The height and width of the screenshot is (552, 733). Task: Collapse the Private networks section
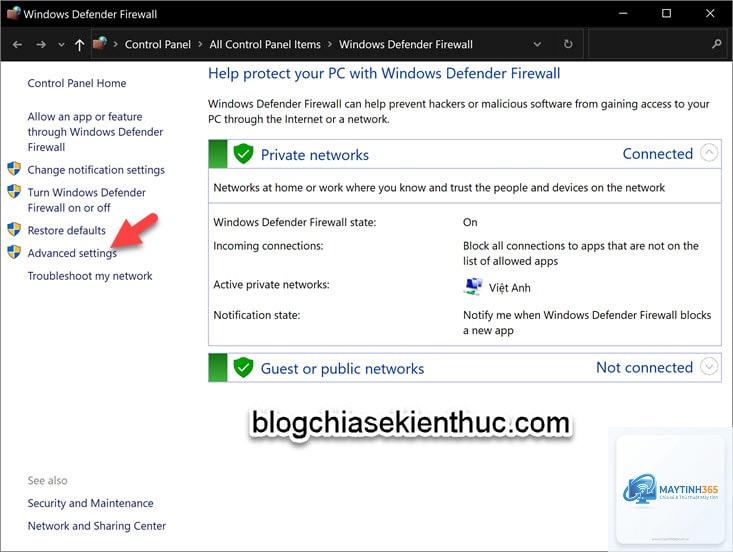(709, 153)
